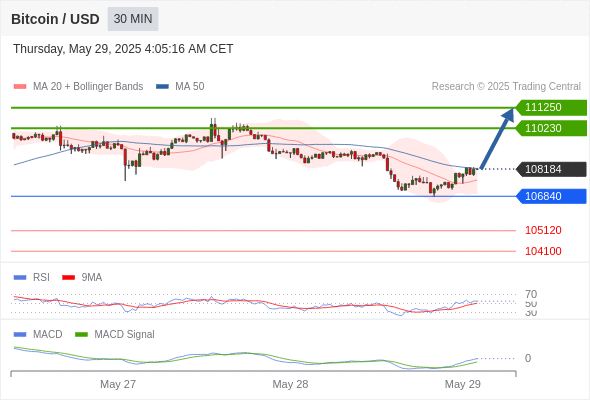Select the blue 106840 pivot price tag

551,196
